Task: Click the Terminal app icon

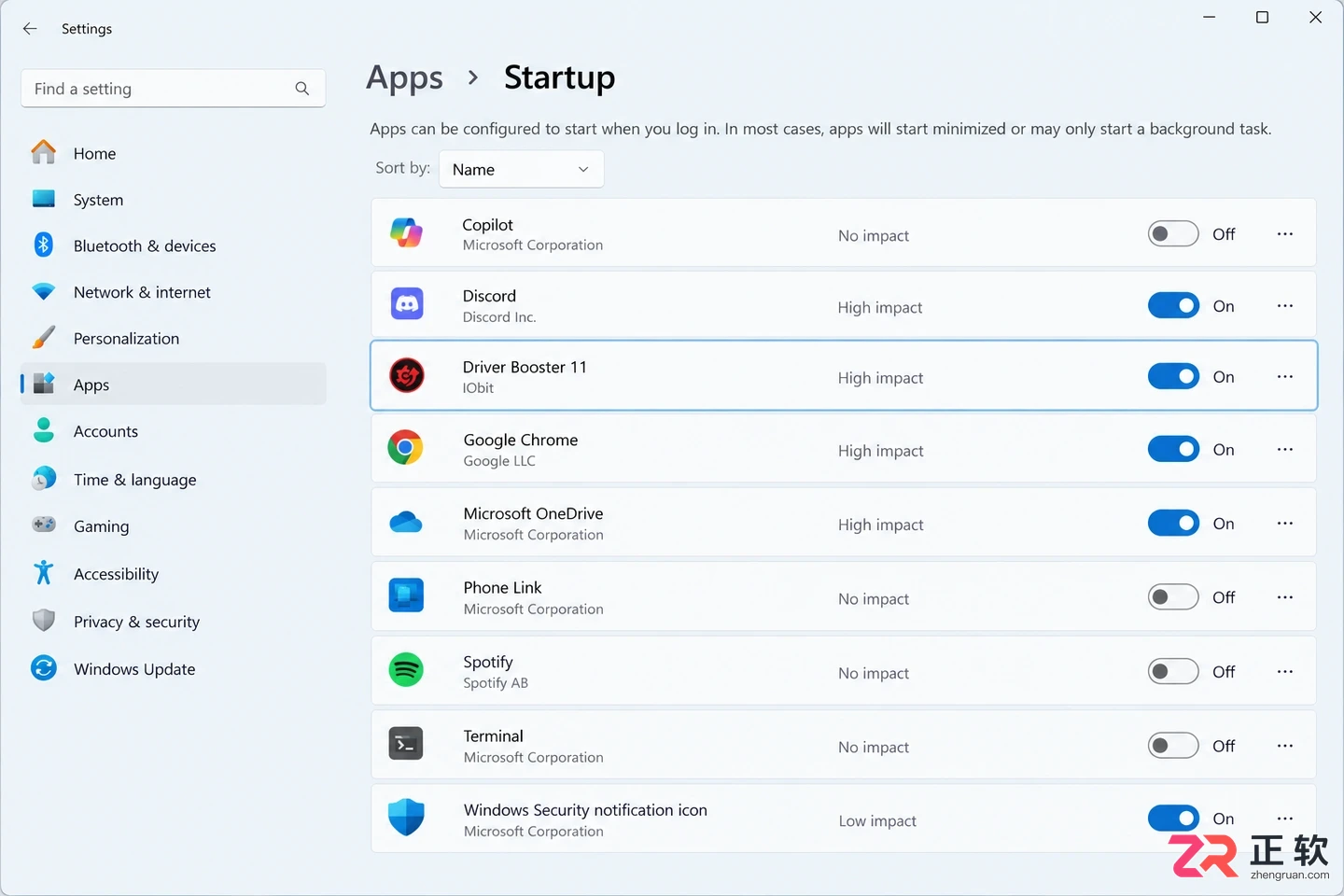Action: point(406,743)
